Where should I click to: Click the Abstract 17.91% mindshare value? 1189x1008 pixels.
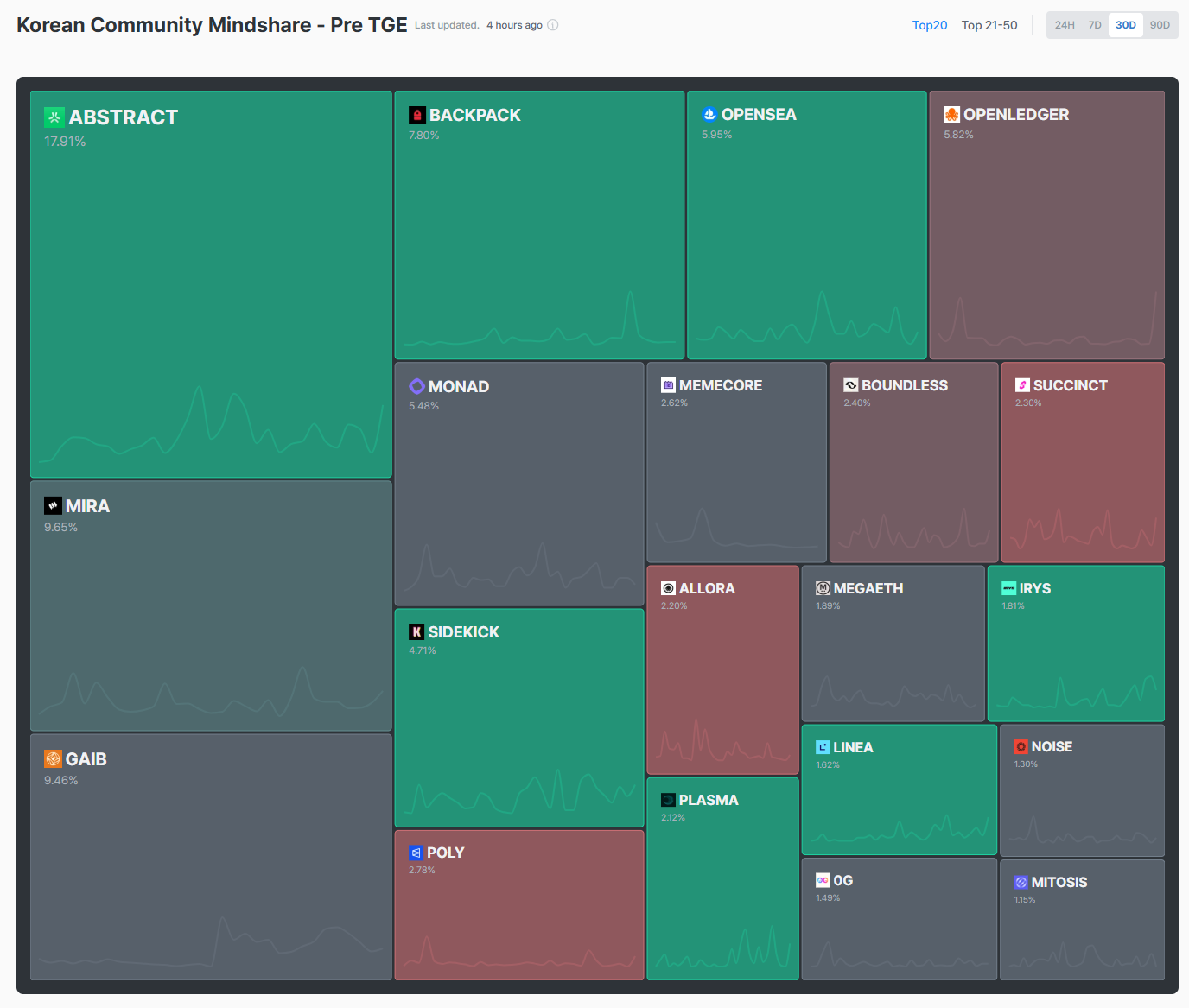65,141
